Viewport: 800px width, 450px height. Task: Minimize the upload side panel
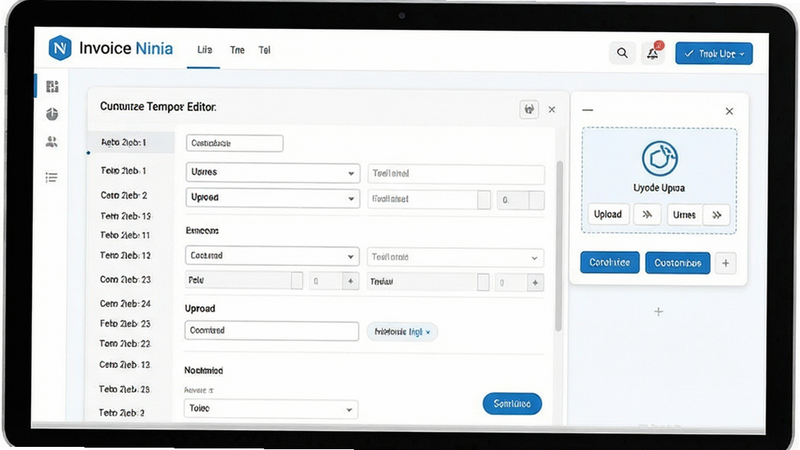[x=588, y=110]
